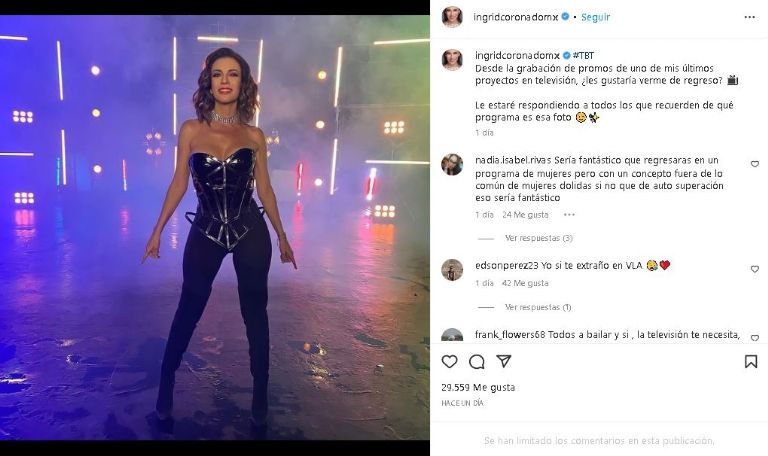Click the post photo of the woman
Screen dimensions: 768x456
tap(215, 228)
